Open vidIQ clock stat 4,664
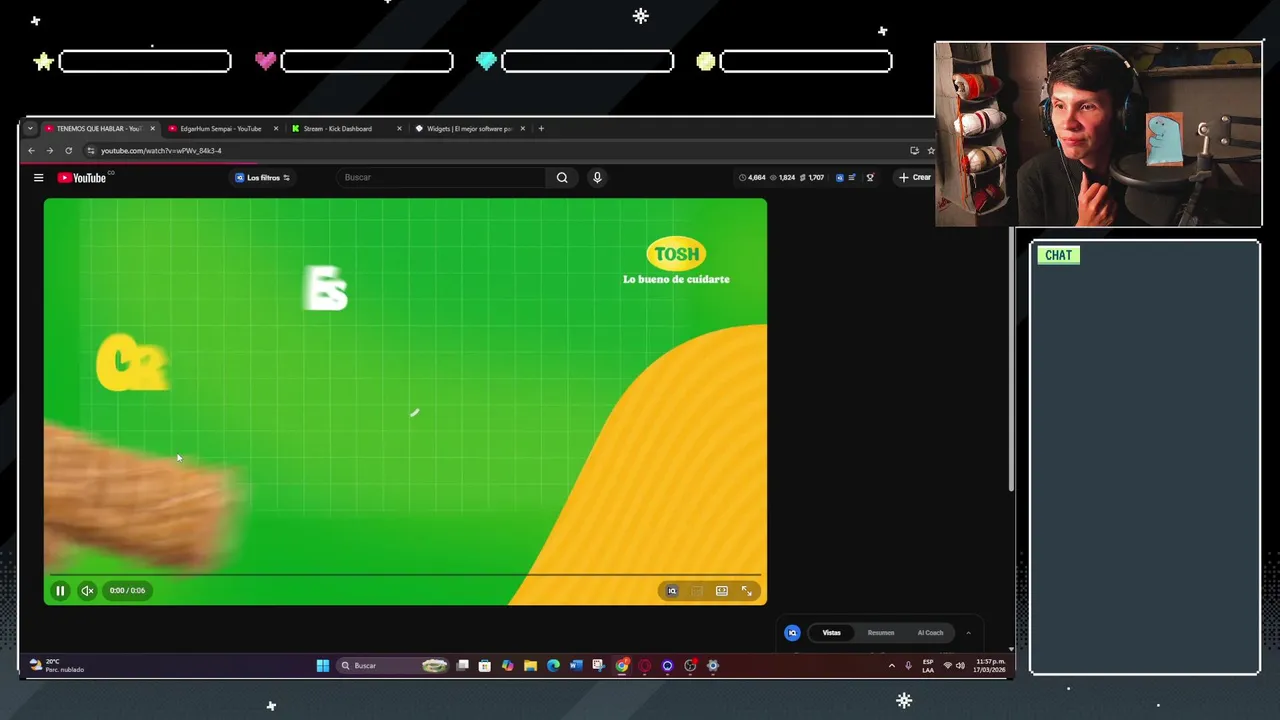Screen dimensions: 1280x720 752,178
